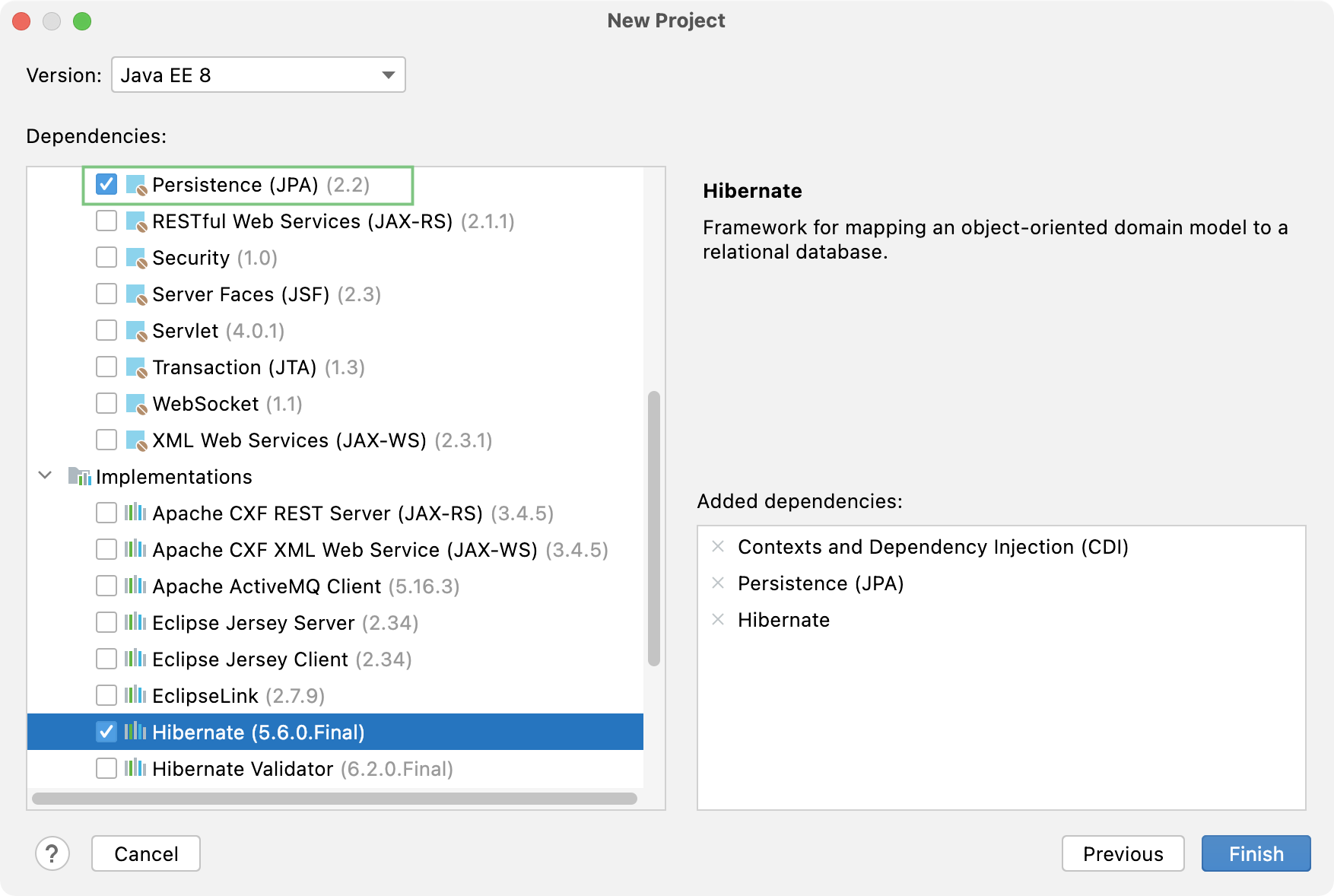
Task: Click the XML Web Services (JAX-WS) icon
Action: 136,440
